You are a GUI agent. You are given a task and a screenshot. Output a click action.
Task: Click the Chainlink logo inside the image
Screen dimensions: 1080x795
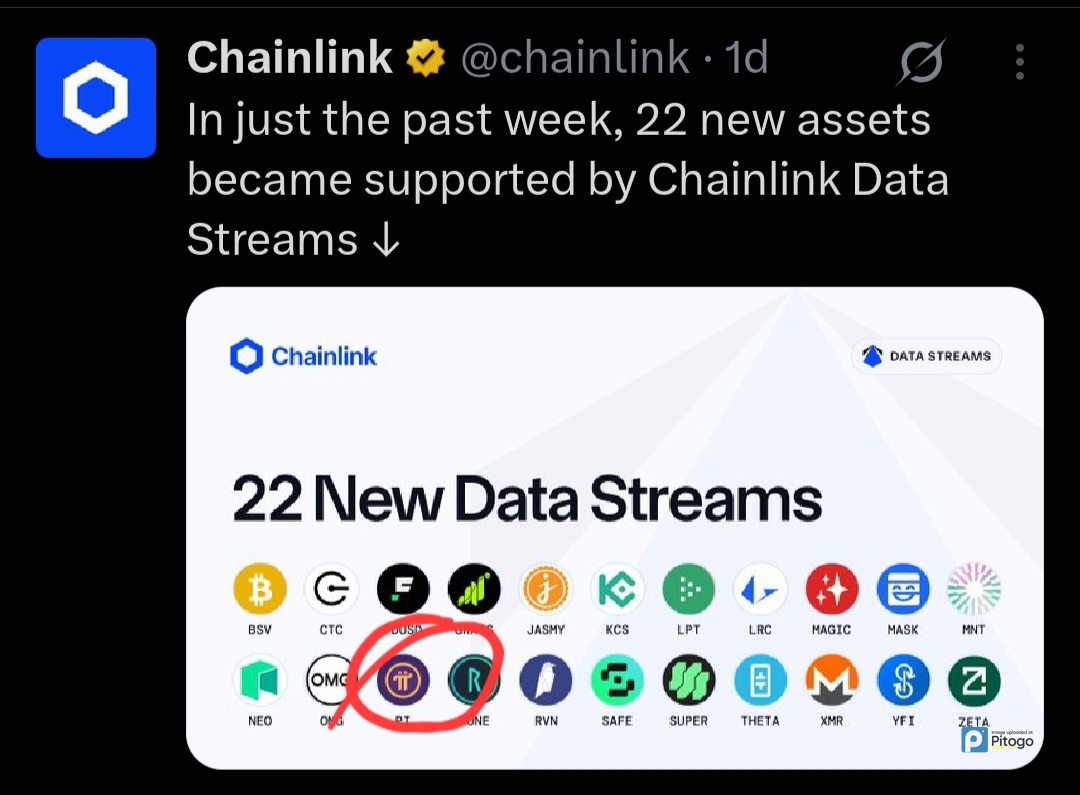[x=304, y=356]
